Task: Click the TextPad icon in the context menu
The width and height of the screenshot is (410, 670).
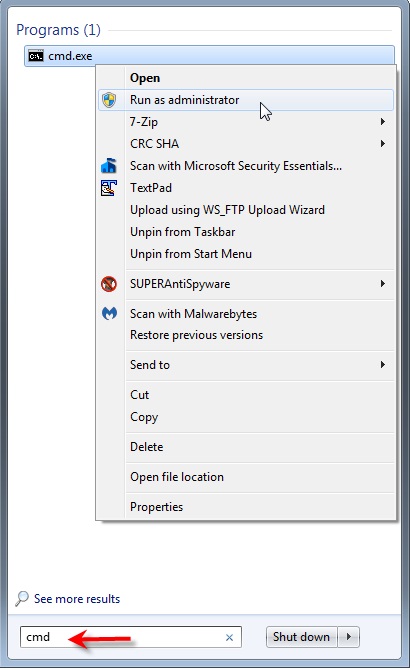Action: click(109, 188)
